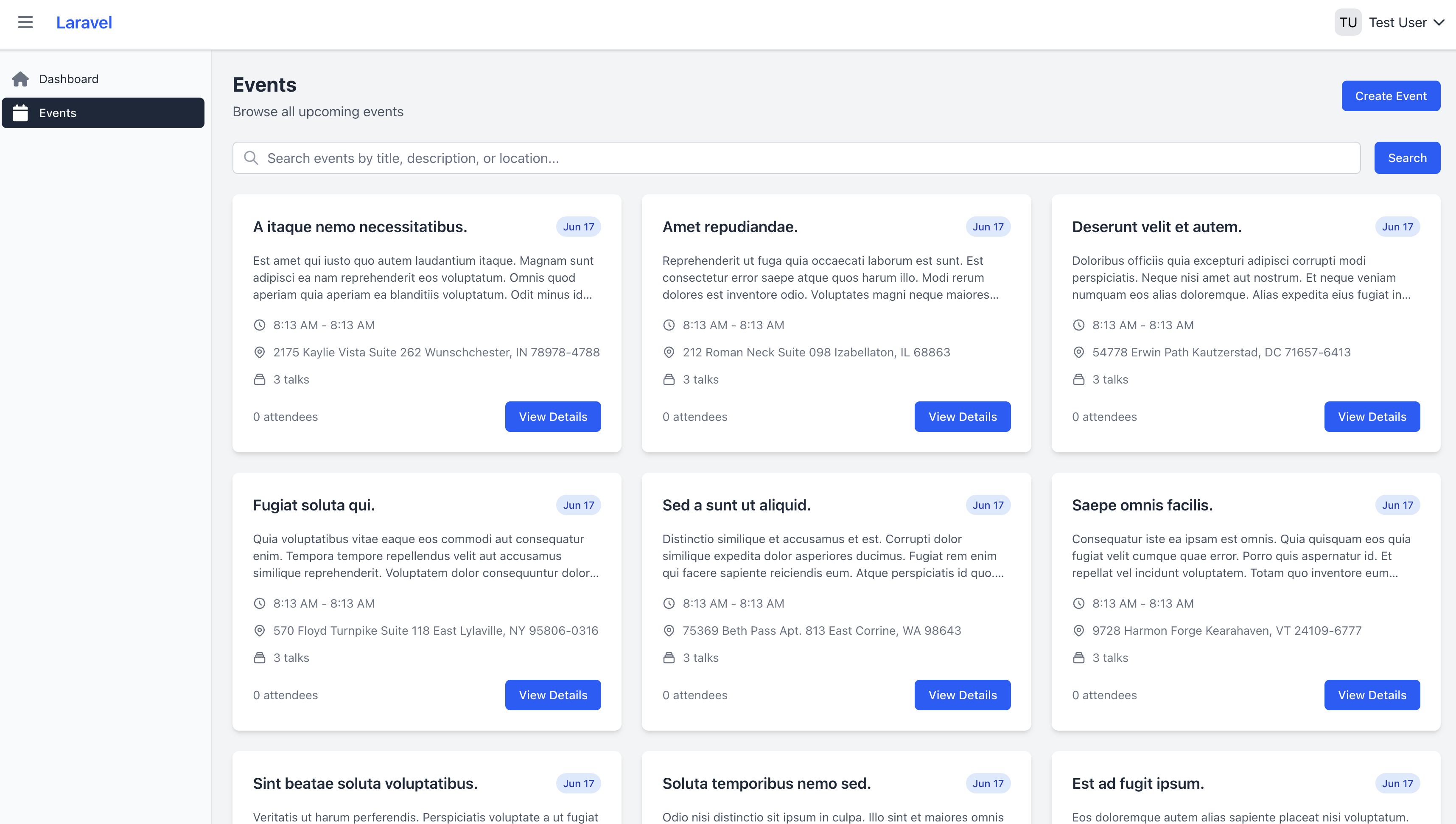The height and width of the screenshot is (824, 1456).
Task: Click Jun 17 badge on A itaque nemo card
Action: (x=578, y=227)
